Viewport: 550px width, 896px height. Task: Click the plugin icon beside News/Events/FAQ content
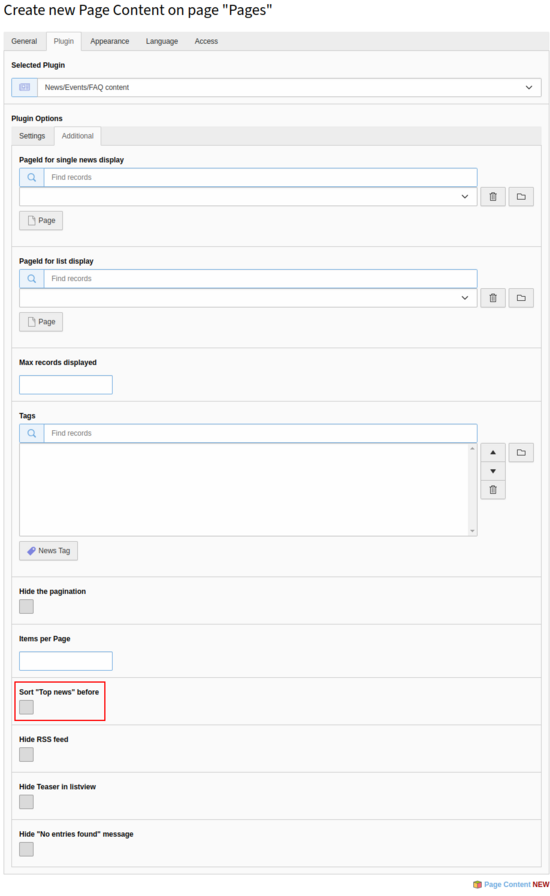coord(25,87)
